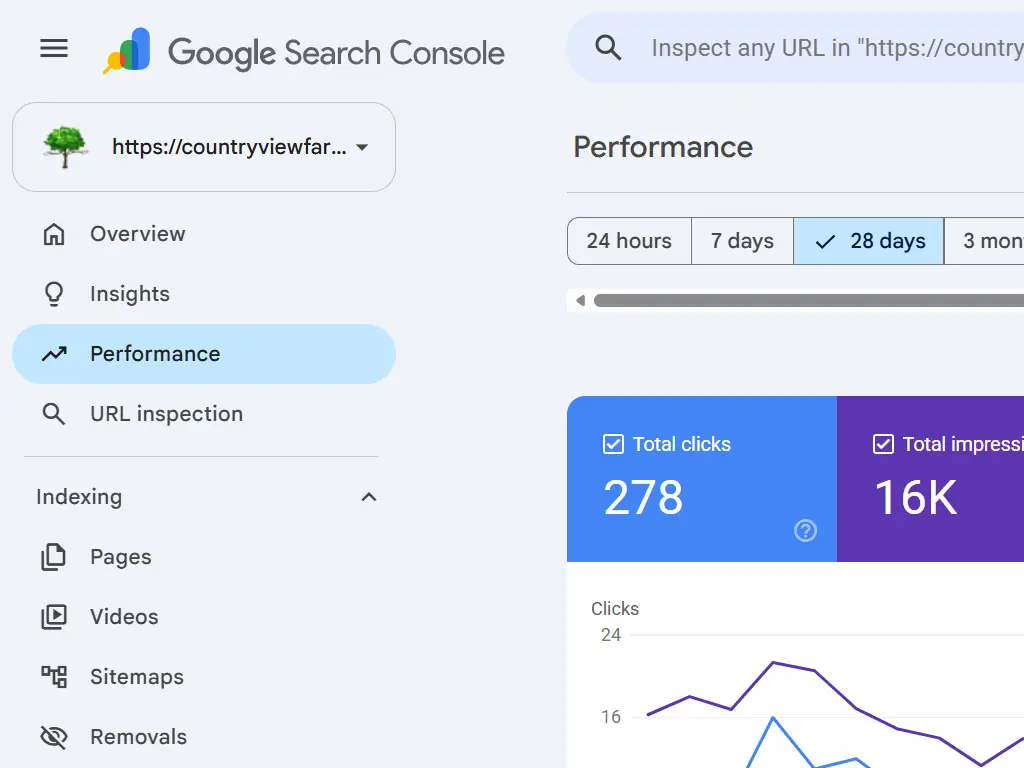Select the 3 months date range
This screenshot has width=1024, height=768.
(x=984, y=241)
